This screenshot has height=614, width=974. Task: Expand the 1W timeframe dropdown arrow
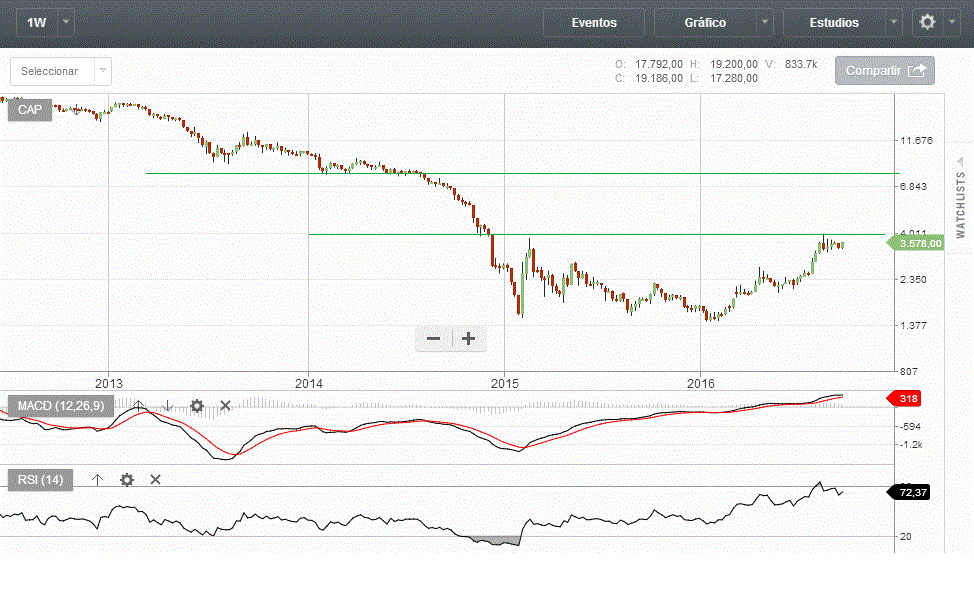(x=66, y=22)
